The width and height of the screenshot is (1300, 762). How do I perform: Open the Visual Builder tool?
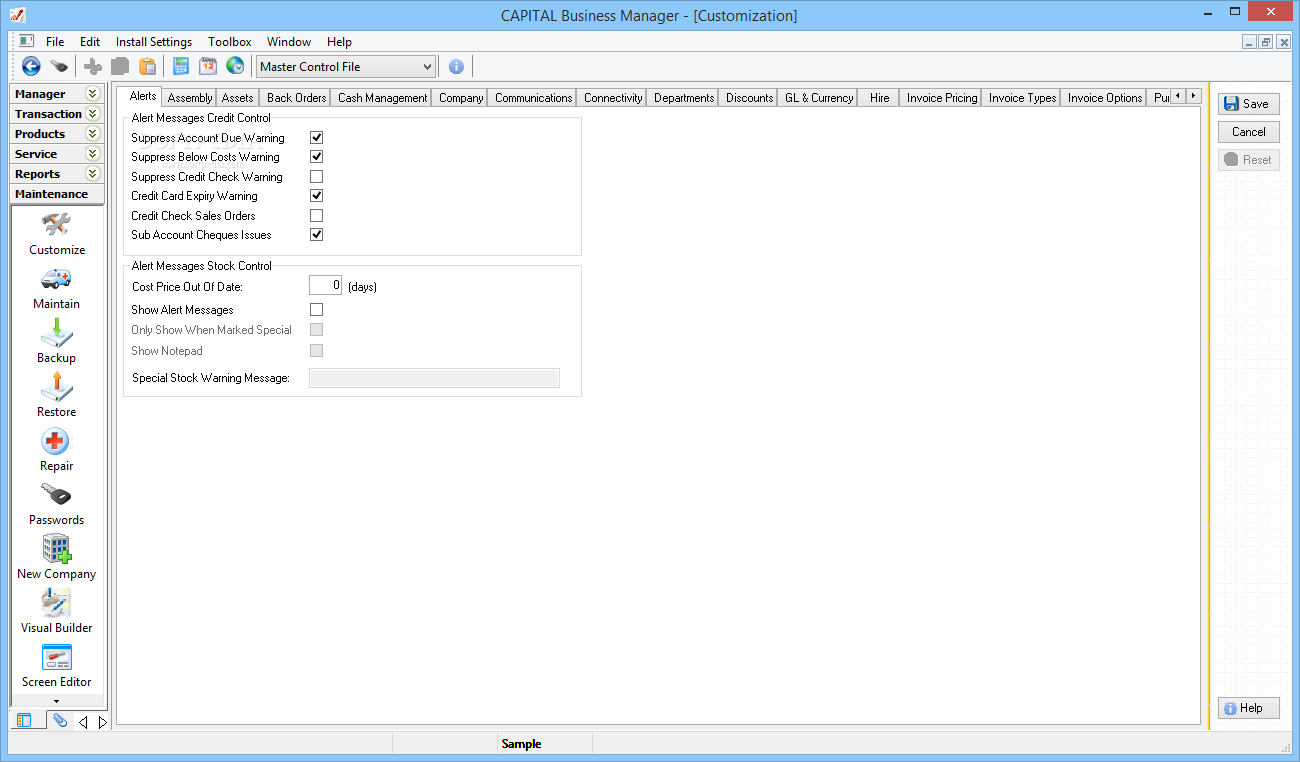pyautogui.click(x=57, y=612)
